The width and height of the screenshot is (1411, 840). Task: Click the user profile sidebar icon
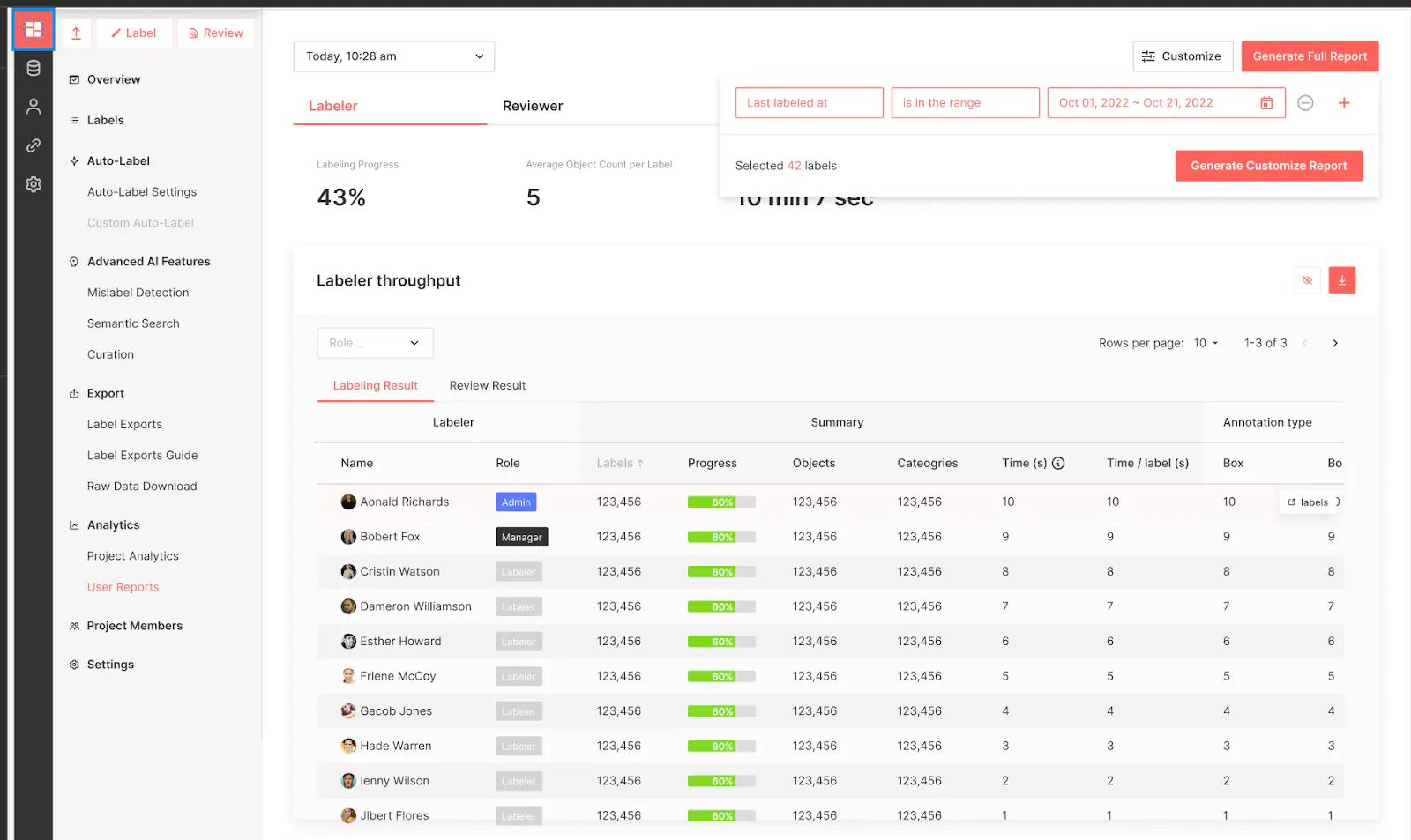[34, 107]
